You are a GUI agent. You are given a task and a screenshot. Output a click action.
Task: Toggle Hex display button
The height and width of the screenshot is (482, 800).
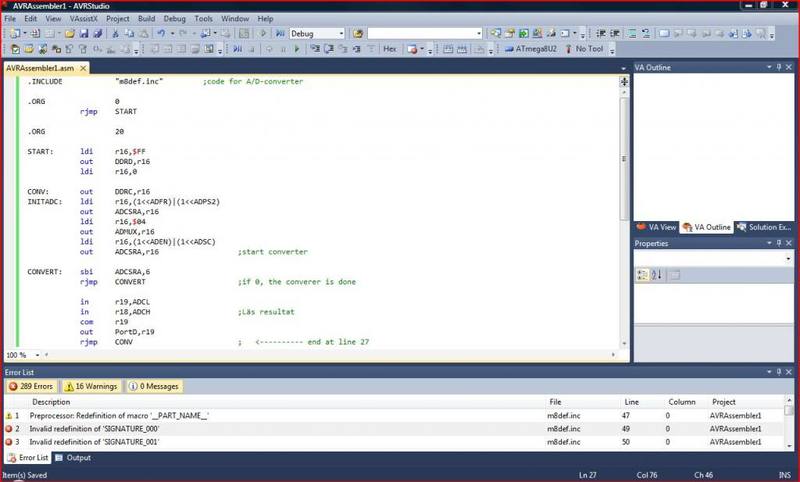point(390,49)
